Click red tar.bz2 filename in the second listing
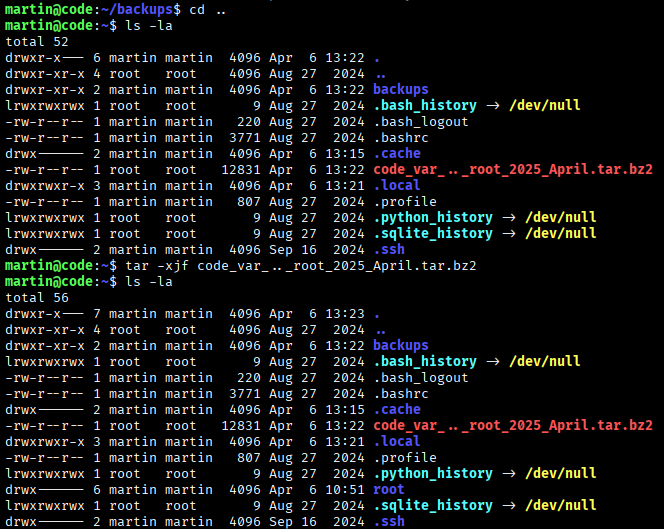664x529 pixels. pyautogui.click(x=513, y=425)
